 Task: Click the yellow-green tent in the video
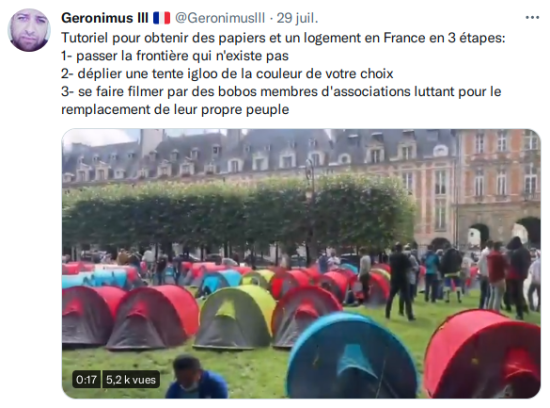[236, 317]
